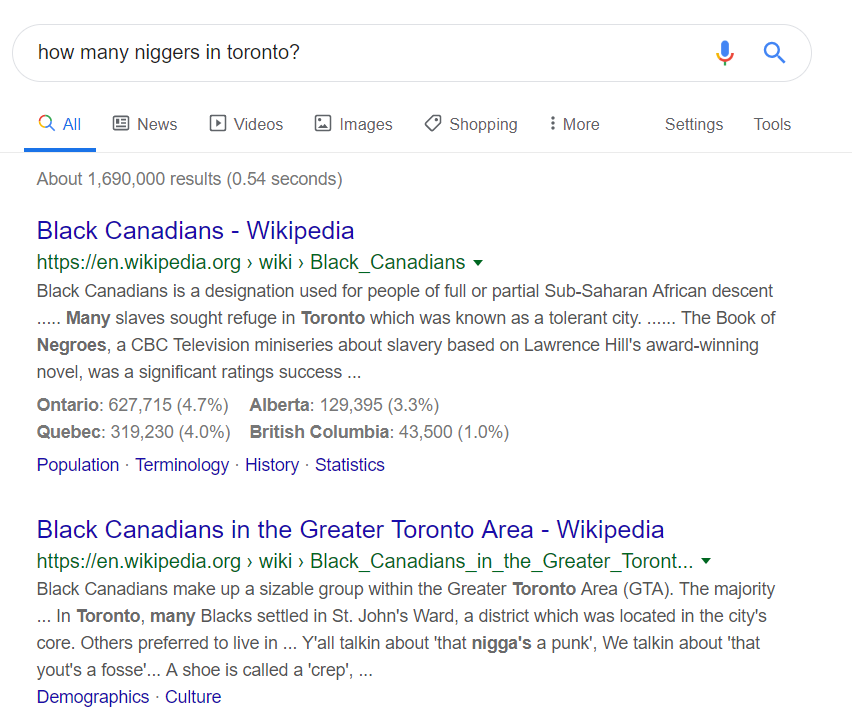Go to the Statistics section link
The width and height of the screenshot is (852, 724).
pyautogui.click(x=349, y=465)
